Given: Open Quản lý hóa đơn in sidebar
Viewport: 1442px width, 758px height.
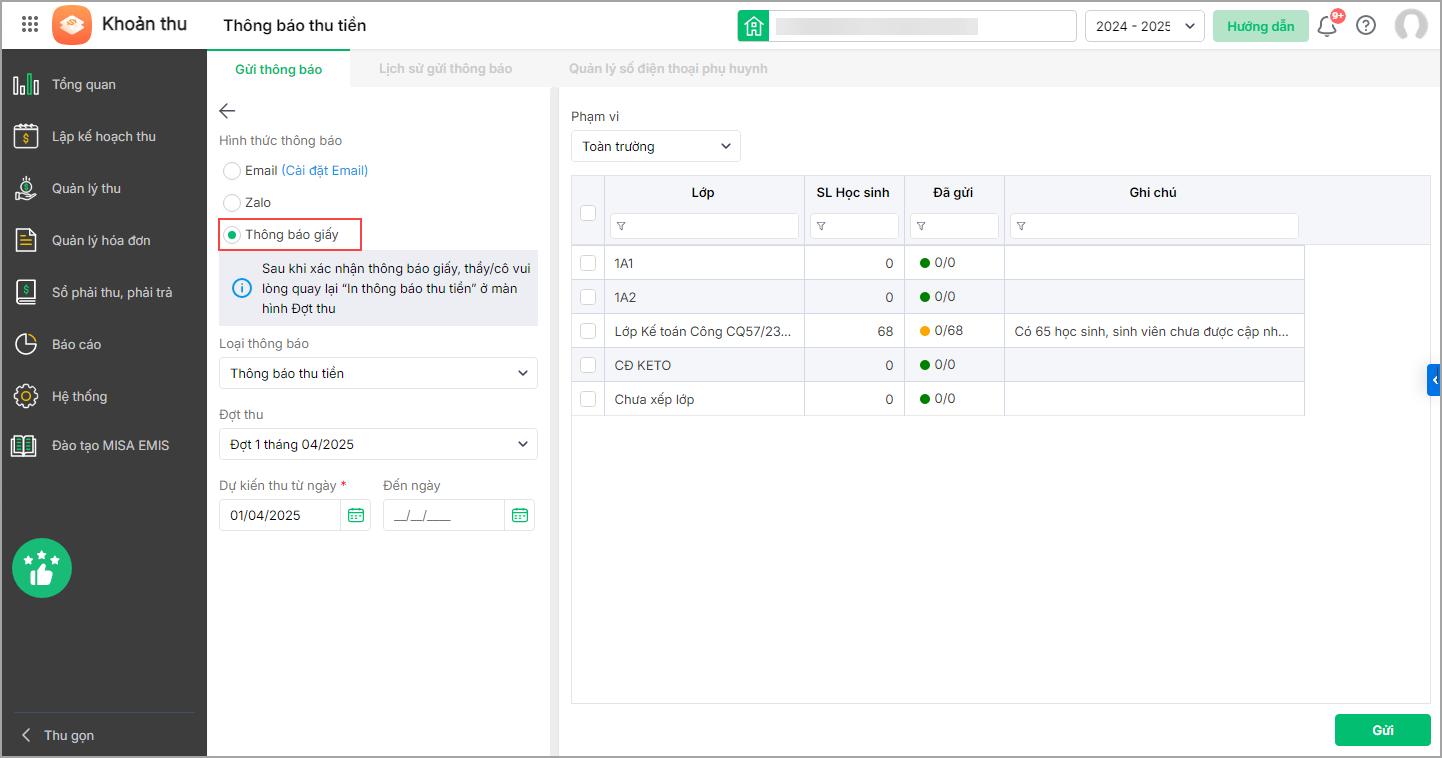Looking at the screenshot, I should 101,240.
